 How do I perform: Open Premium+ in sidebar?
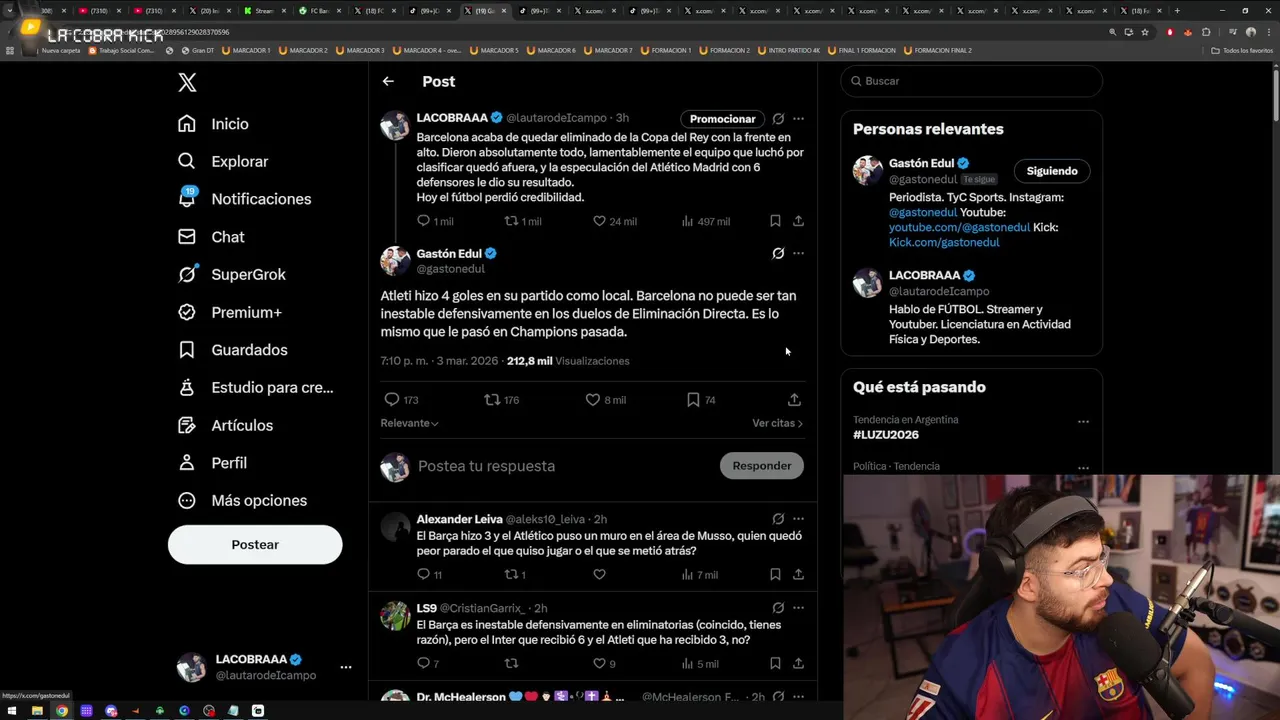pos(229,312)
